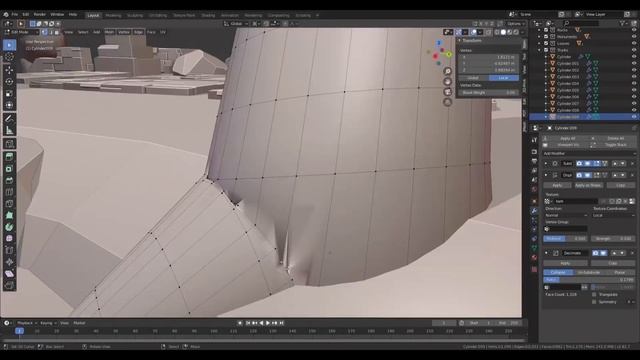
Task: Switch to face select mode
Action: point(57,32)
